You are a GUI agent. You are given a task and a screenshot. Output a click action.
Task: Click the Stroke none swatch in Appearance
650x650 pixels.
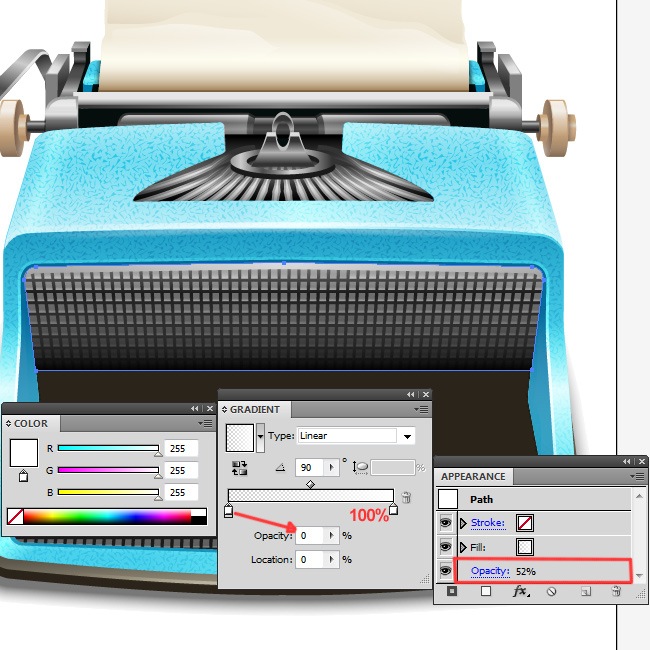point(525,523)
